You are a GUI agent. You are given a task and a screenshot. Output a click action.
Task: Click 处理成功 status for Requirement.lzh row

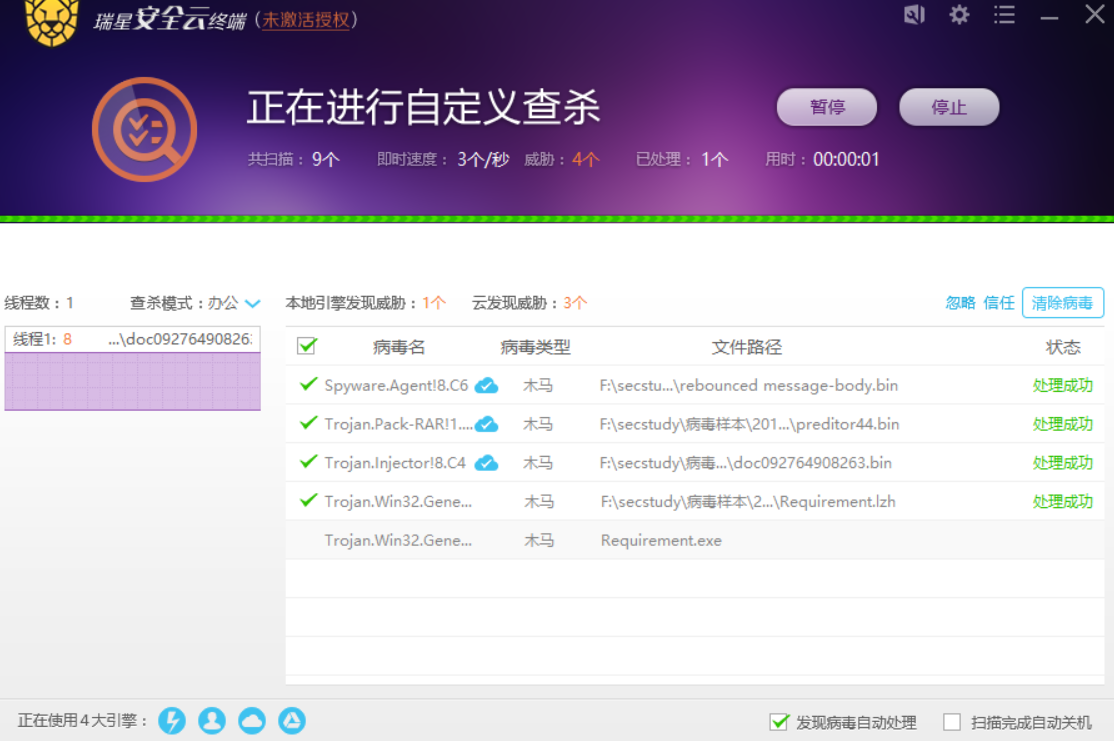point(1063,502)
